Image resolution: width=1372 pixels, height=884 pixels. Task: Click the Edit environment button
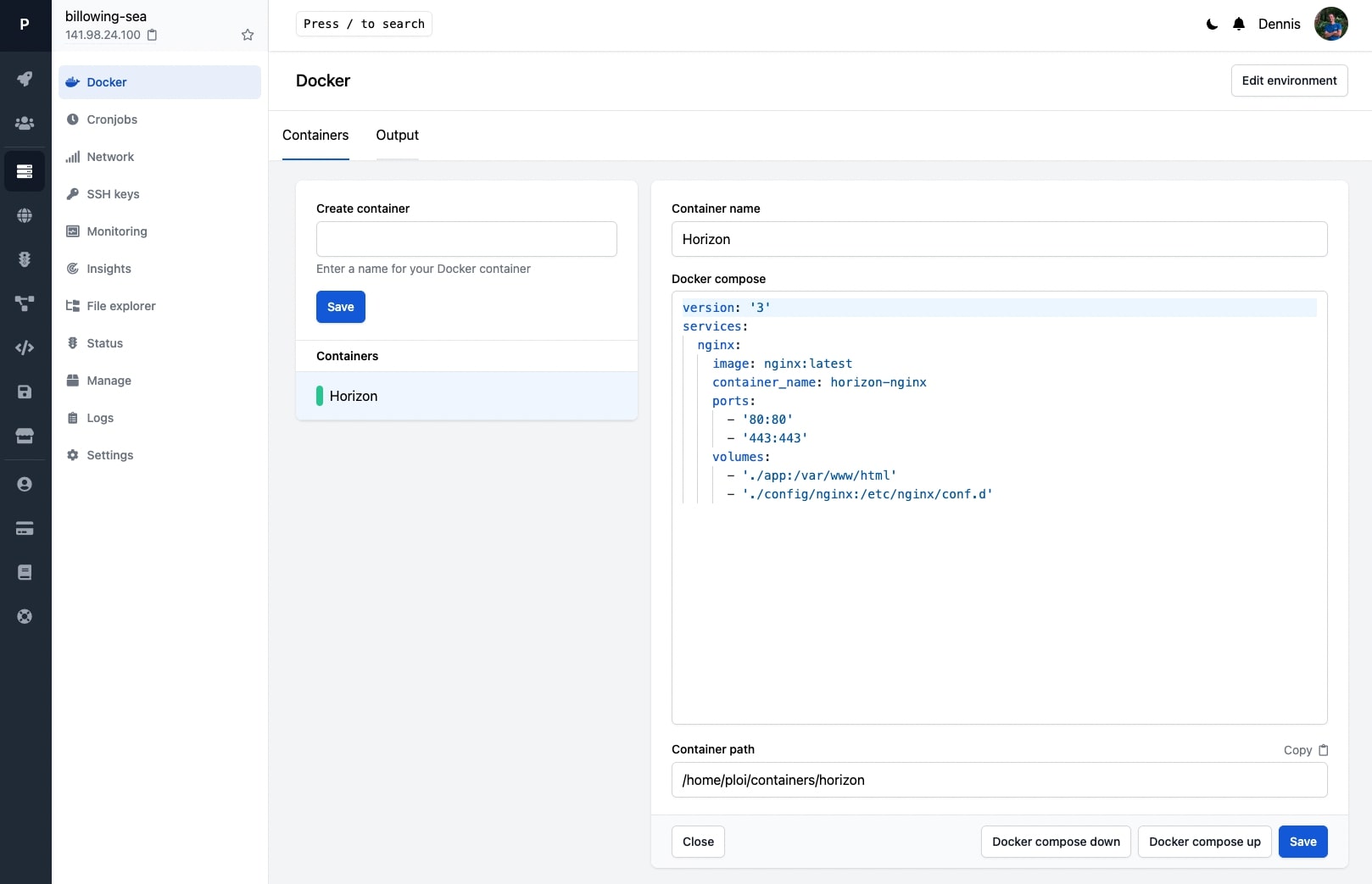[1289, 81]
